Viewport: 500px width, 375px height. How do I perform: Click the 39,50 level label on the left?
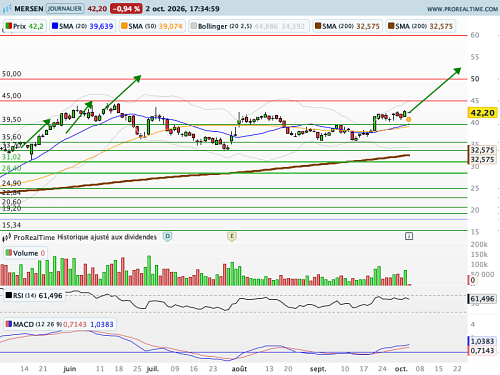12,119
